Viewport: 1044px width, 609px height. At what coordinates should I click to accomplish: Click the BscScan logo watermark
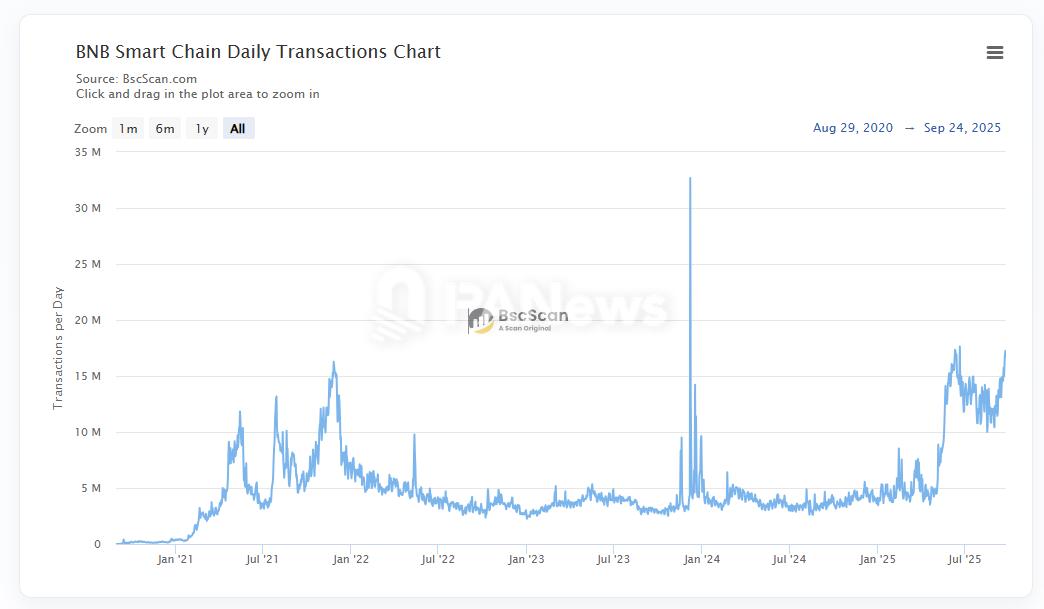point(518,320)
